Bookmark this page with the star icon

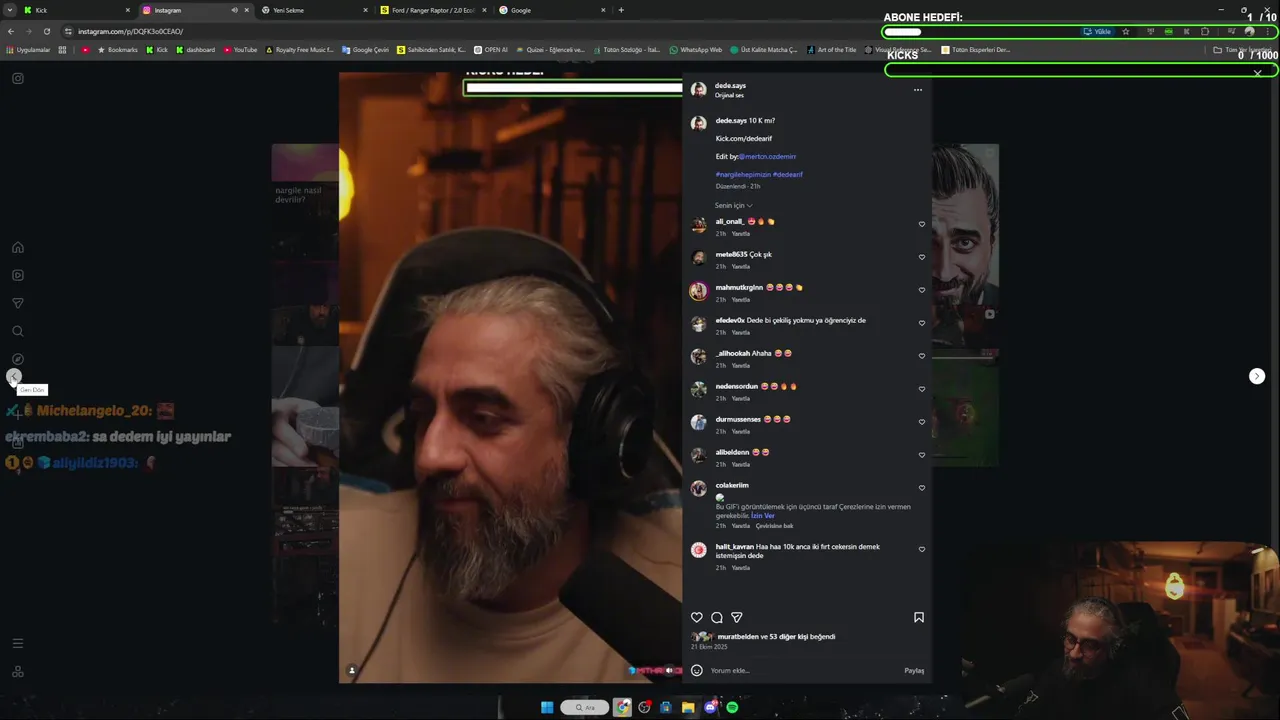1126,31
